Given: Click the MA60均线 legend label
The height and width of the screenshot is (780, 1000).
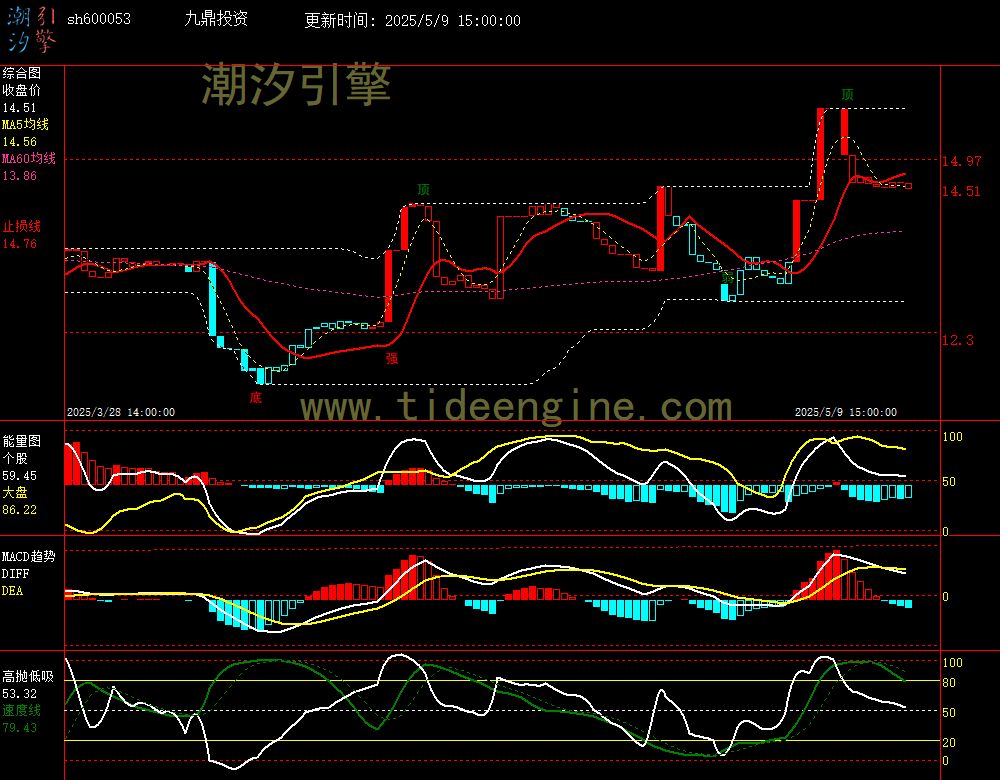Looking at the screenshot, I should point(29,158).
